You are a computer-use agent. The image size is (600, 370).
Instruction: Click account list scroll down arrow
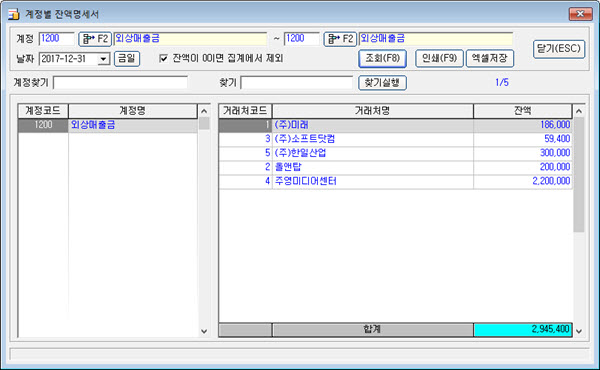tap(204, 331)
